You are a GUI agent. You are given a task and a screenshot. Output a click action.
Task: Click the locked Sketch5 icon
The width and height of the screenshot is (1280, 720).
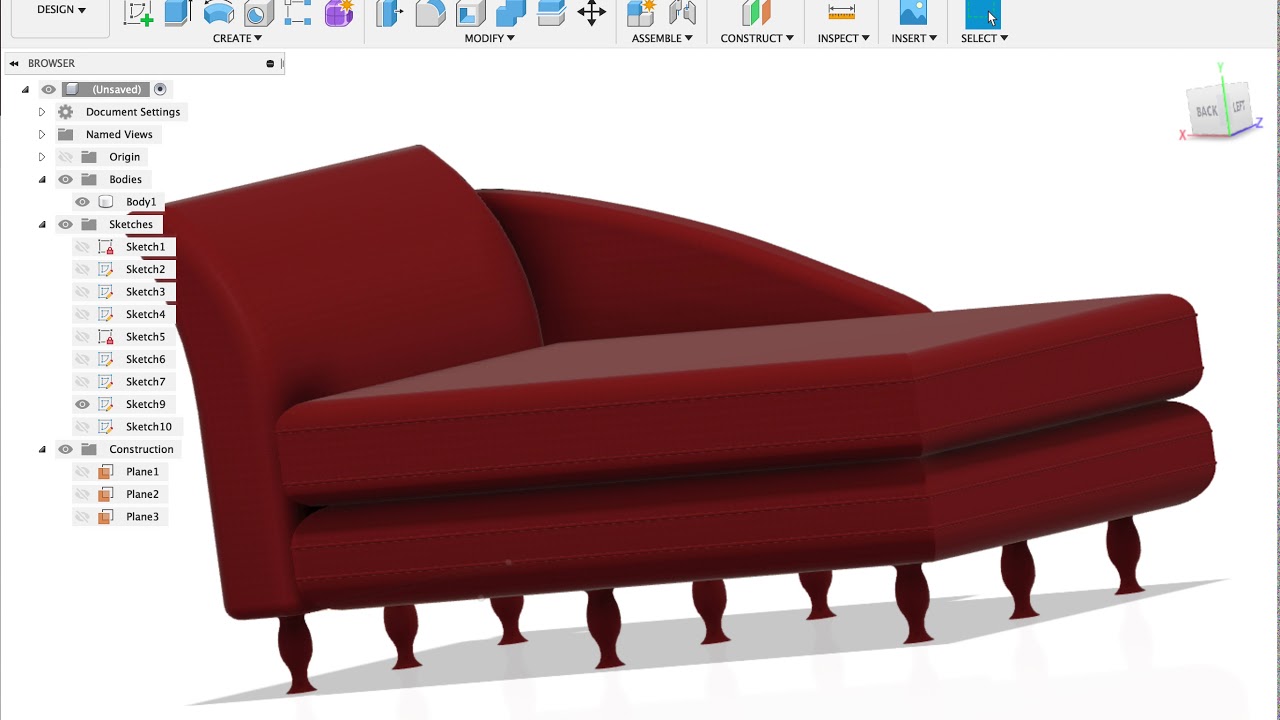[x=106, y=337]
